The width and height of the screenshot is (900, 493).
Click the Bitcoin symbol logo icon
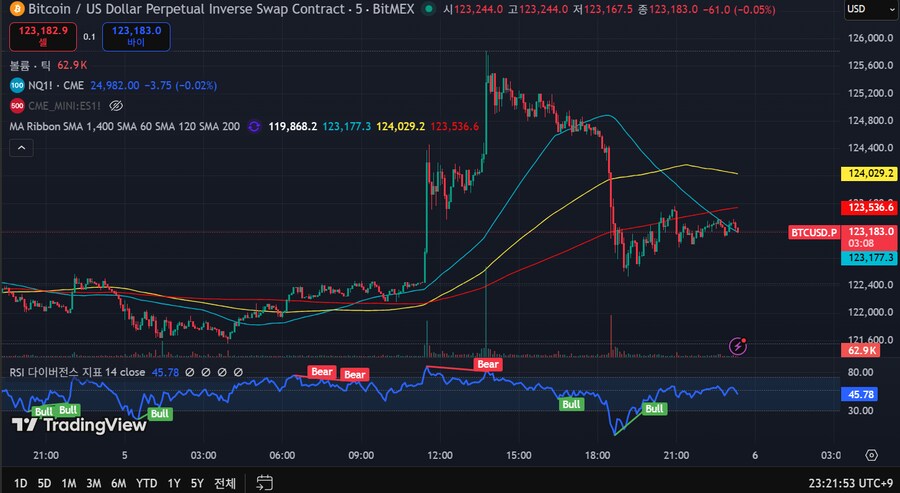[15, 9]
